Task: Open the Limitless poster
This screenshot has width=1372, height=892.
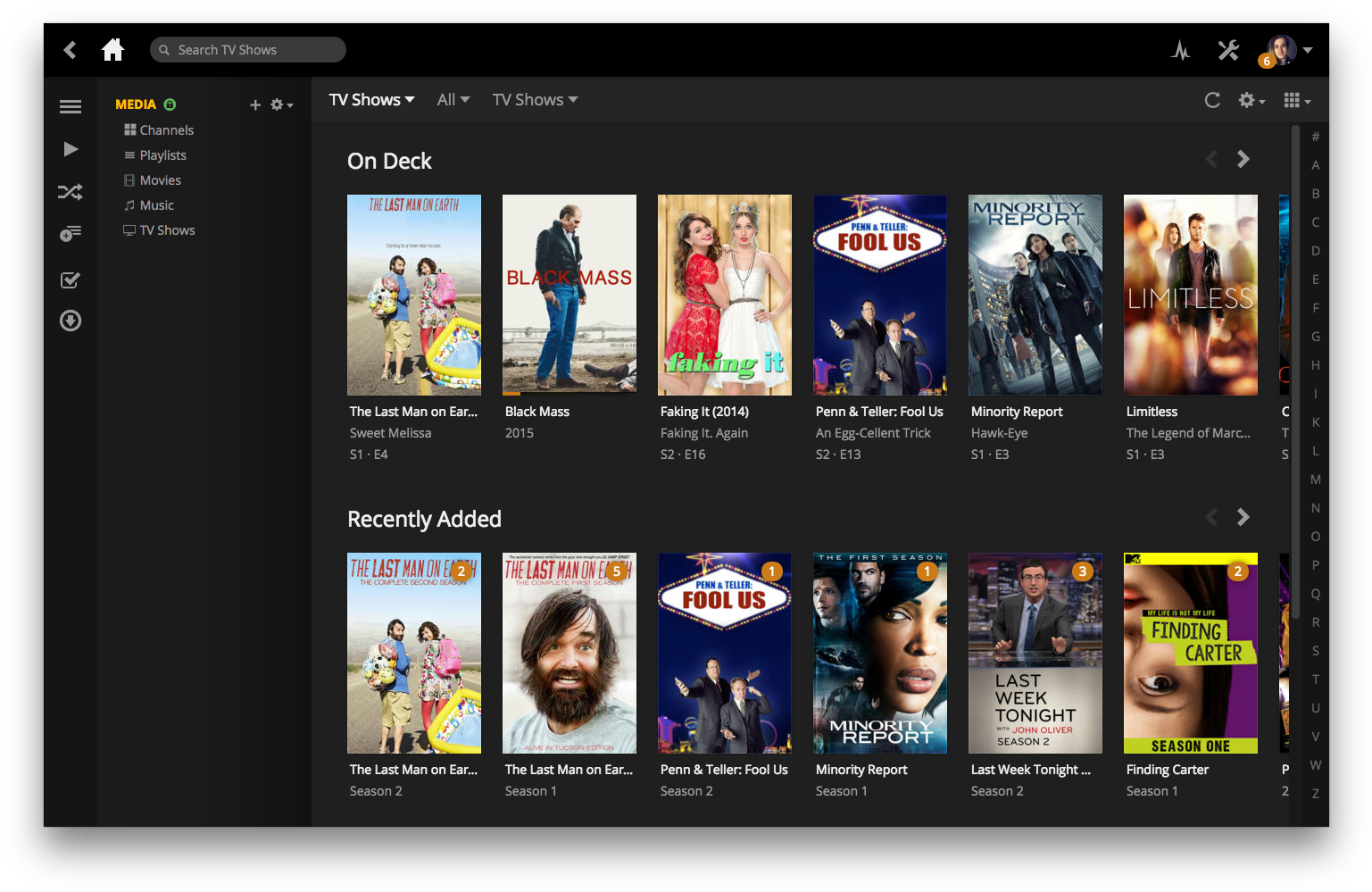Action: point(1191,295)
